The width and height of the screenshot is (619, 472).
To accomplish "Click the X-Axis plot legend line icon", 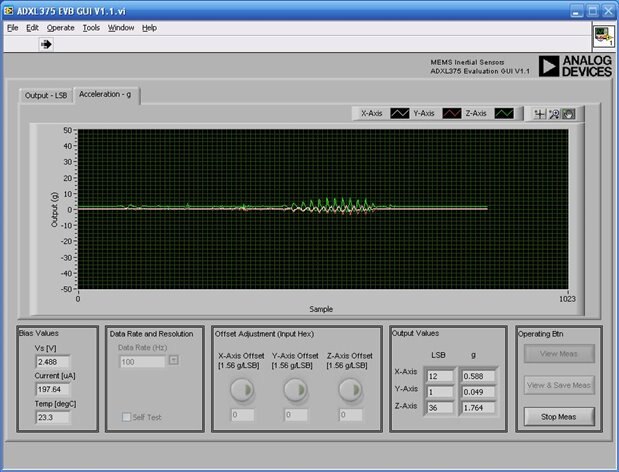I will pyautogui.click(x=400, y=114).
